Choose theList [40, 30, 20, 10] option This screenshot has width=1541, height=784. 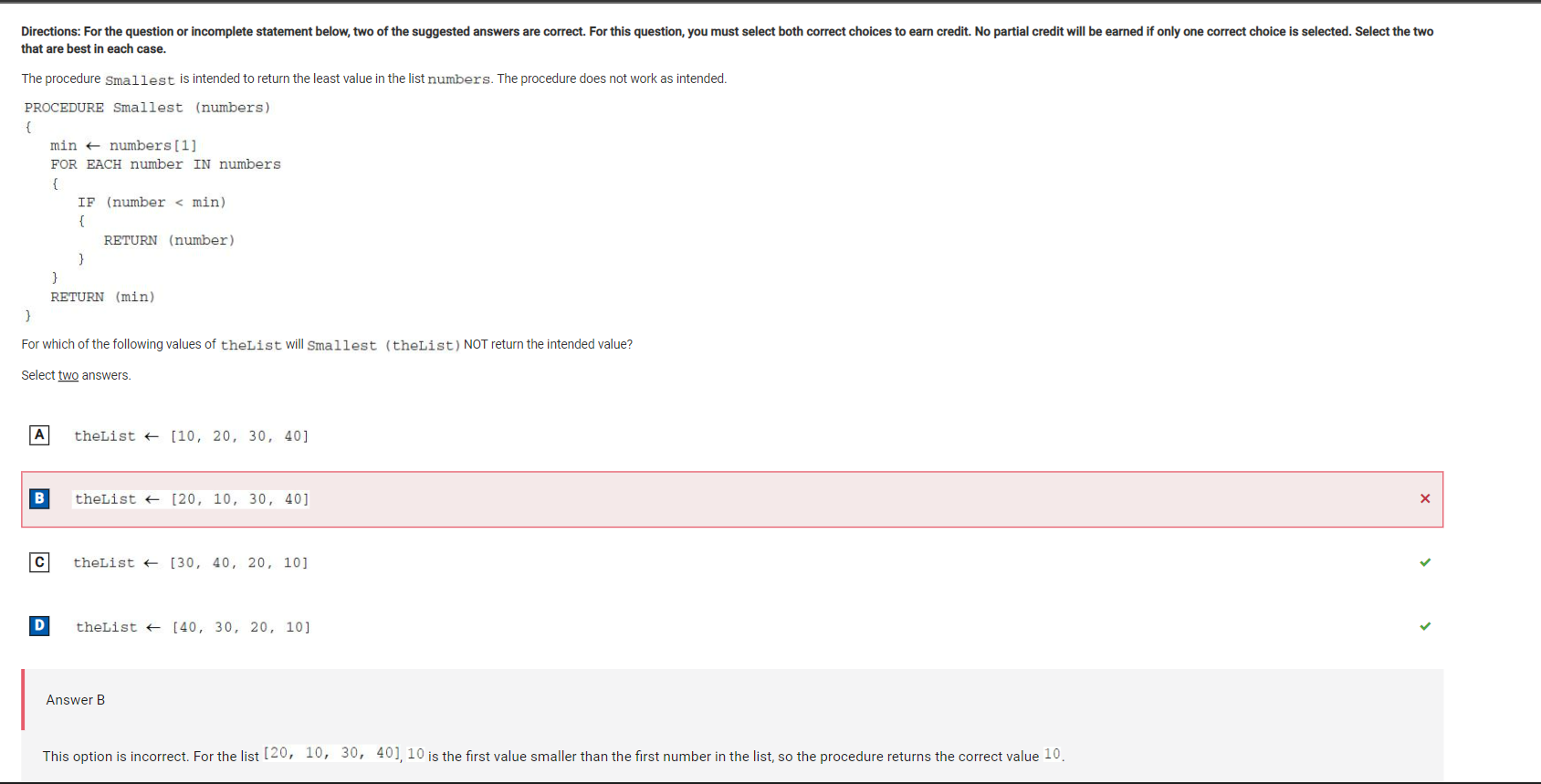[x=193, y=627]
